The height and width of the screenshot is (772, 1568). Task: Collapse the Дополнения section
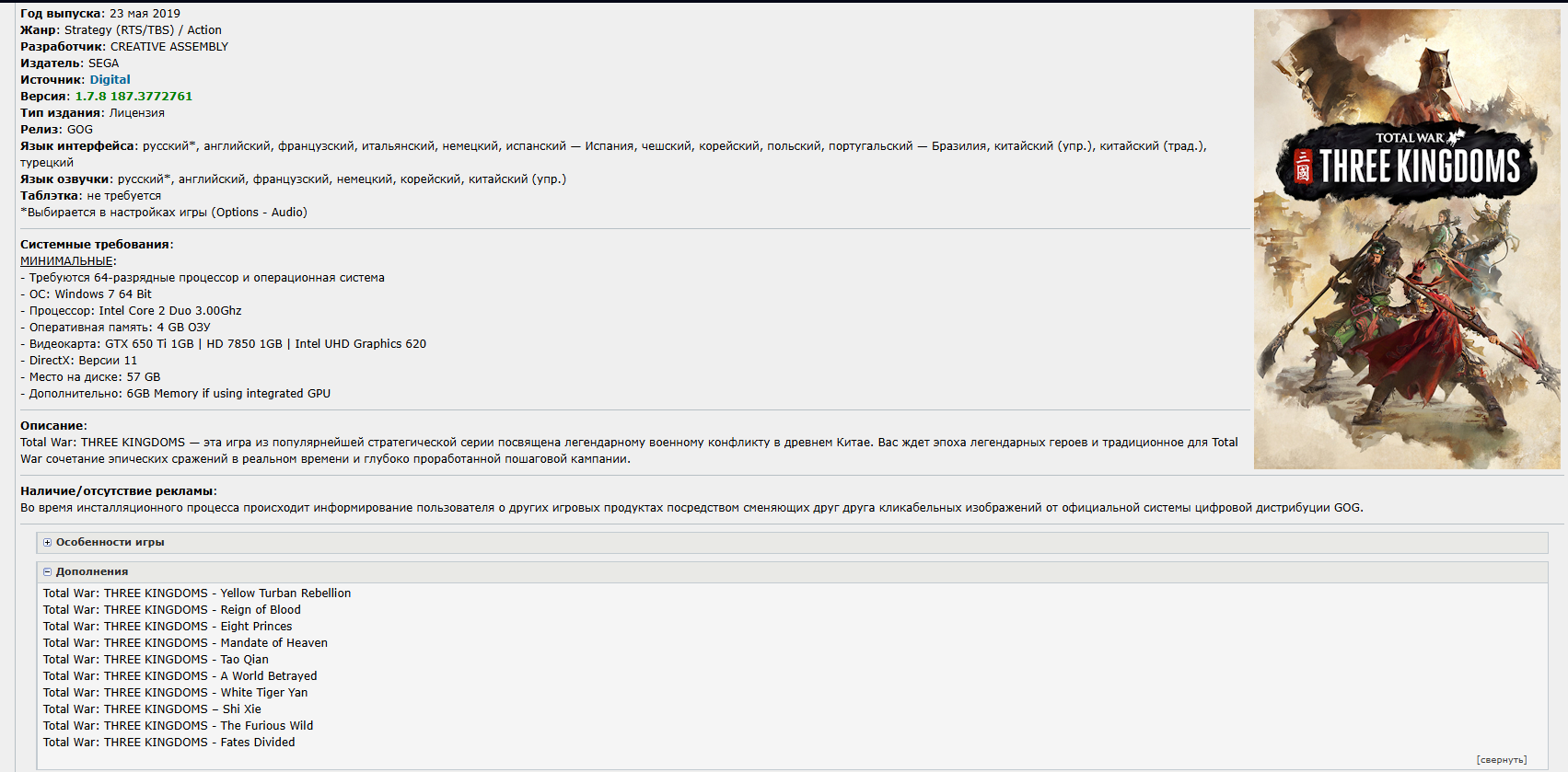click(x=92, y=572)
